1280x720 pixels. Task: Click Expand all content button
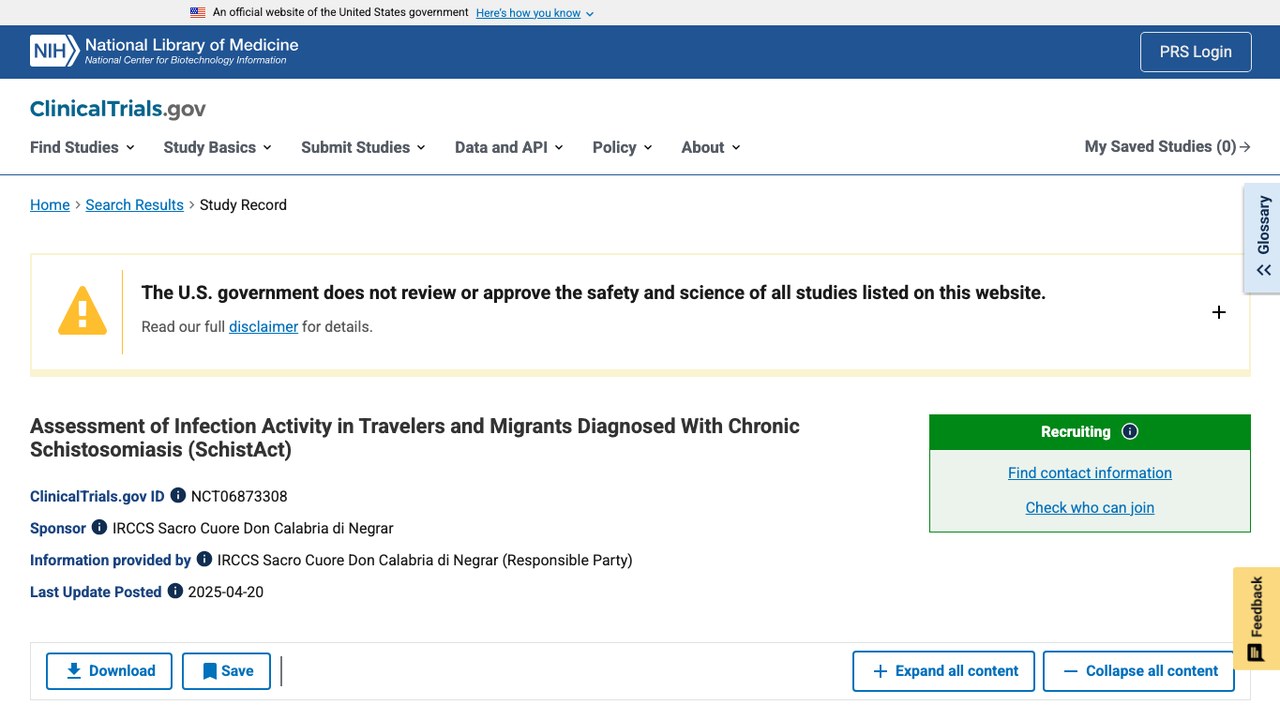tap(944, 671)
